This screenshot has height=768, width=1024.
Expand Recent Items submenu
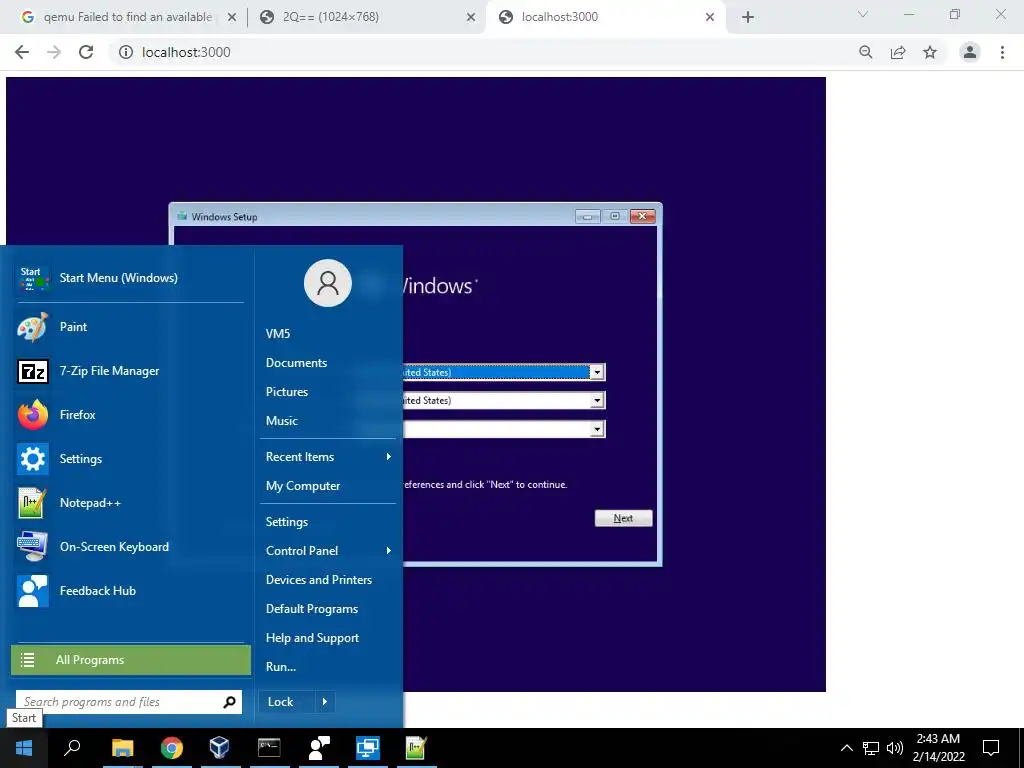tap(328, 457)
